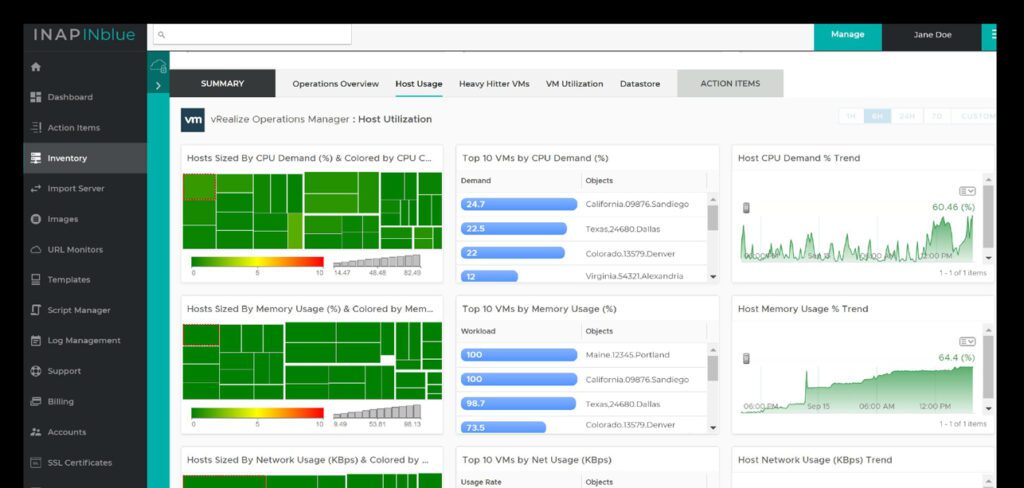Viewport: 1024px width, 488px height.
Task: Go to Home via house icon
Action: tap(36, 67)
